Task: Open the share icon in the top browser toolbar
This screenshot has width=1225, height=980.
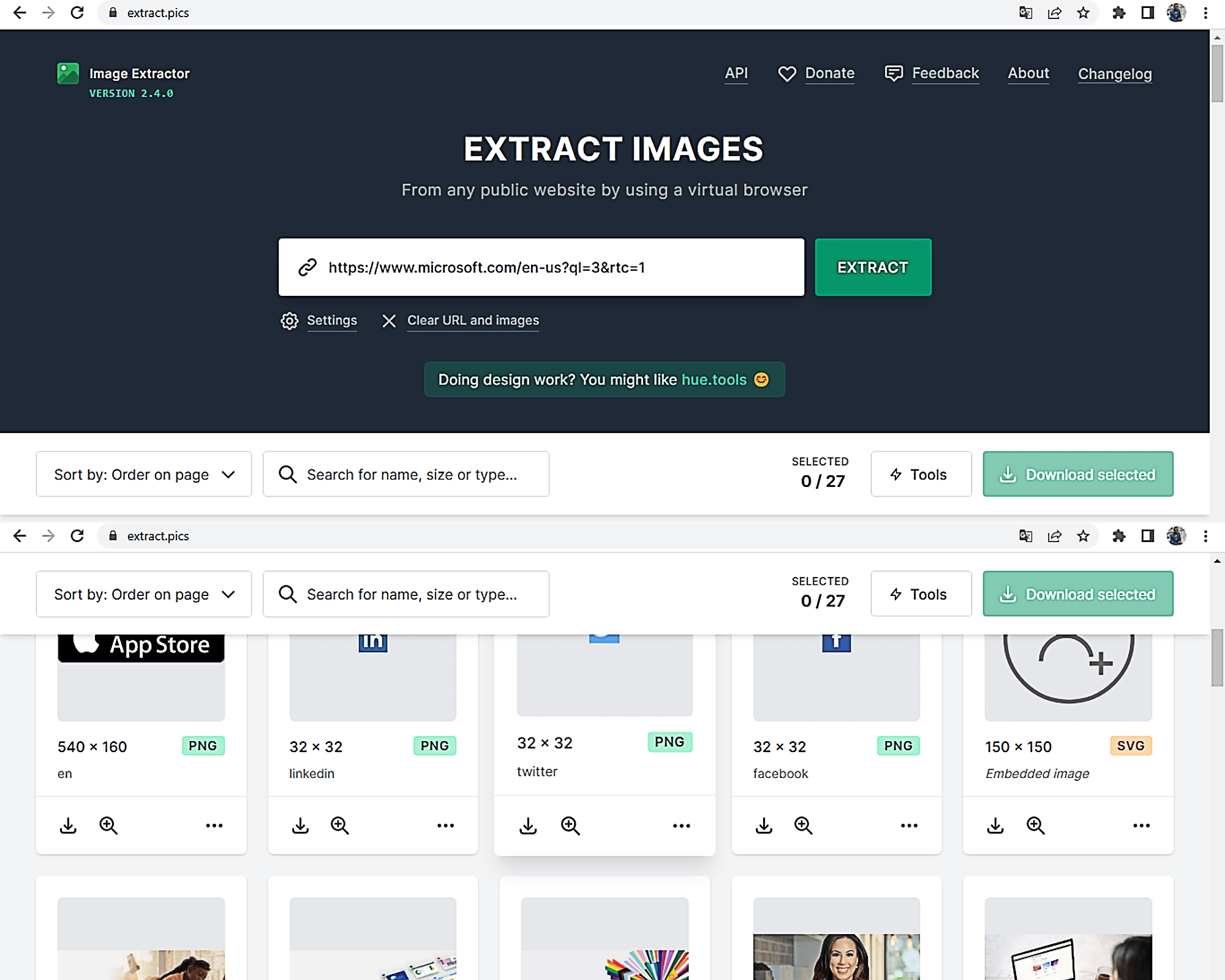Action: pos(1055,13)
